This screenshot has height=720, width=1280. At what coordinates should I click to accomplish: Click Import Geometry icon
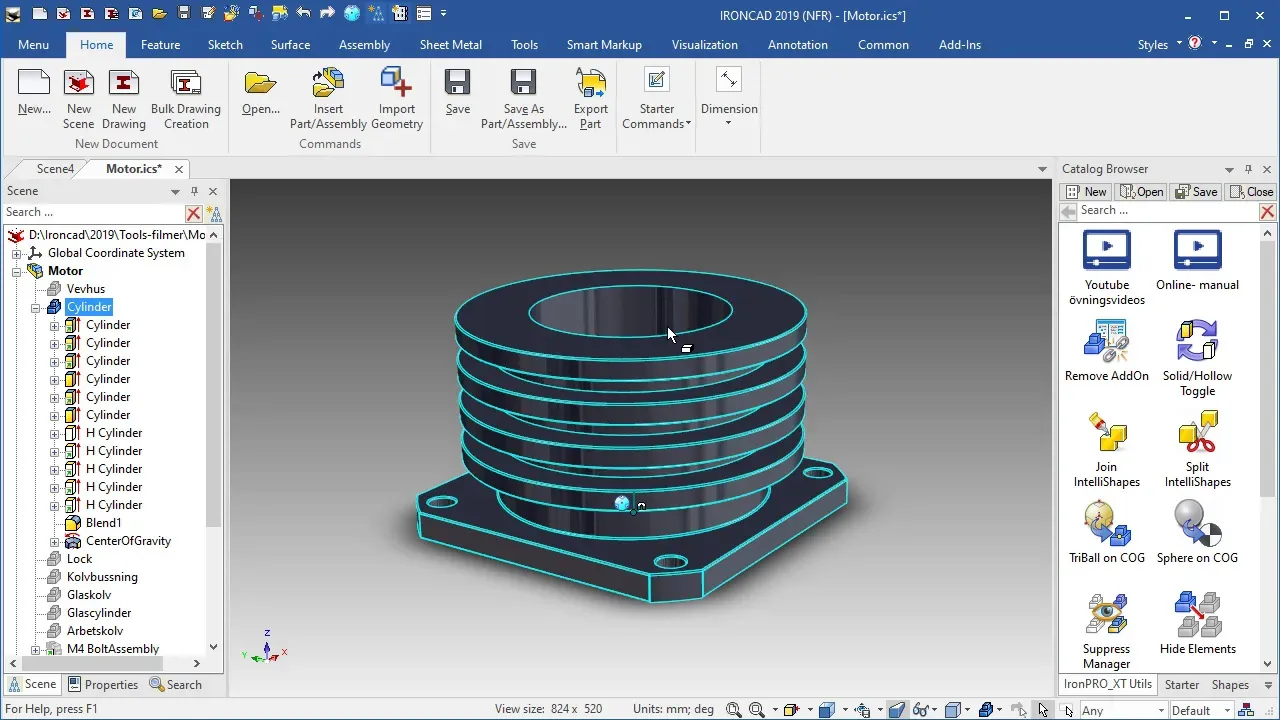point(397,83)
